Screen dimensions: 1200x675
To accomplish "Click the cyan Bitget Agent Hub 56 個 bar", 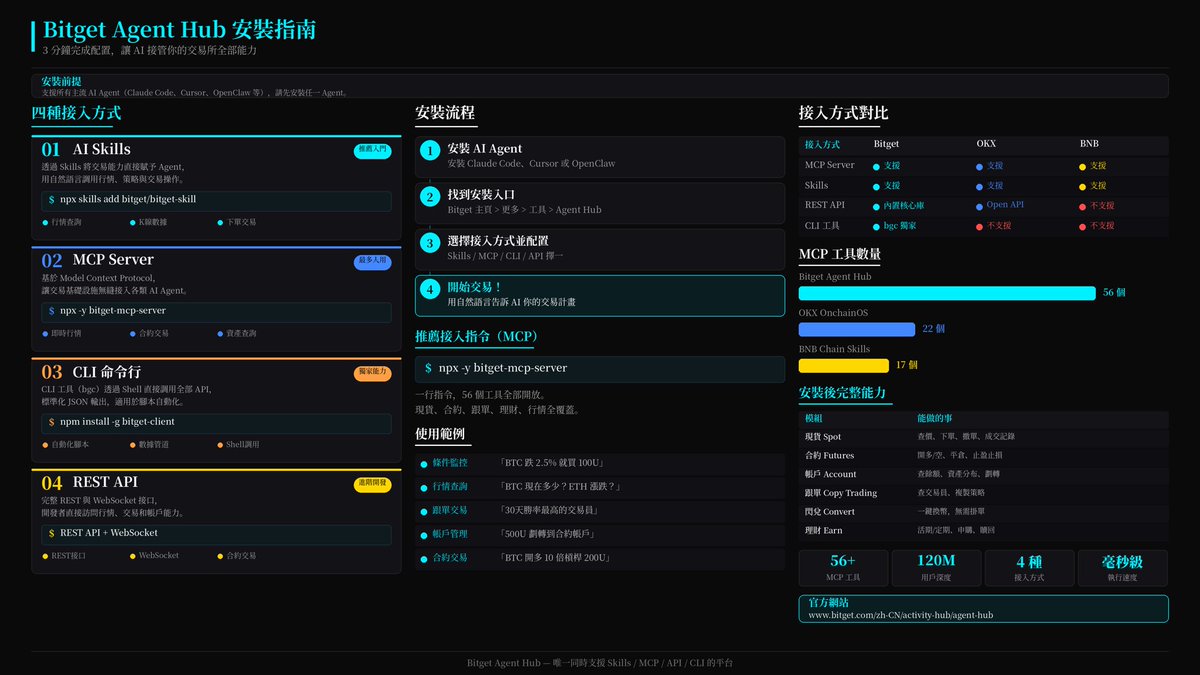I will pyautogui.click(x=947, y=293).
